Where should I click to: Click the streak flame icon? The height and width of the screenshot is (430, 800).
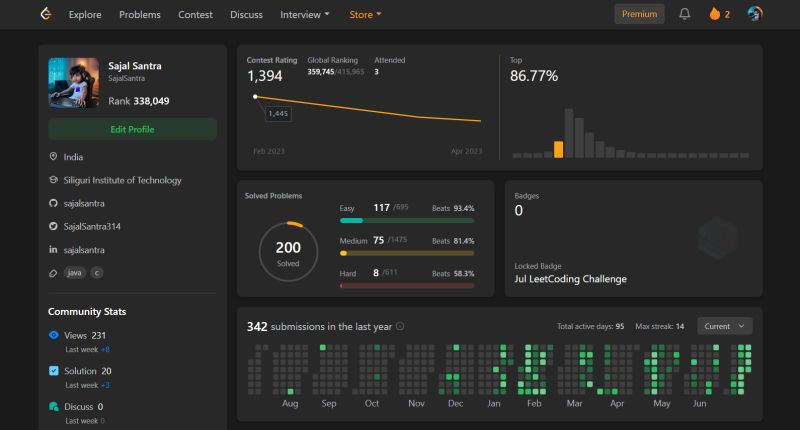pyautogui.click(x=714, y=14)
